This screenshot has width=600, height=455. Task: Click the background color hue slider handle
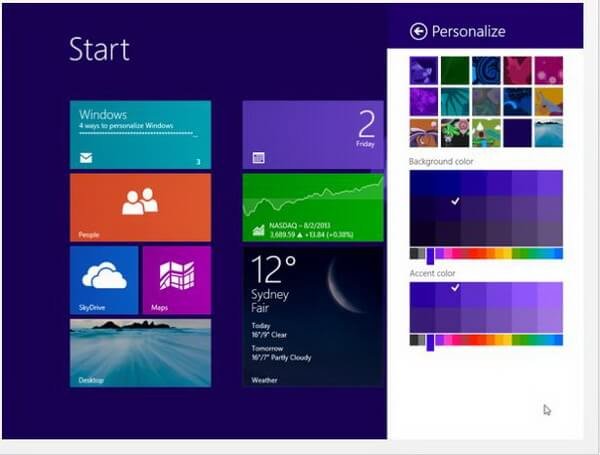pos(430,256)
